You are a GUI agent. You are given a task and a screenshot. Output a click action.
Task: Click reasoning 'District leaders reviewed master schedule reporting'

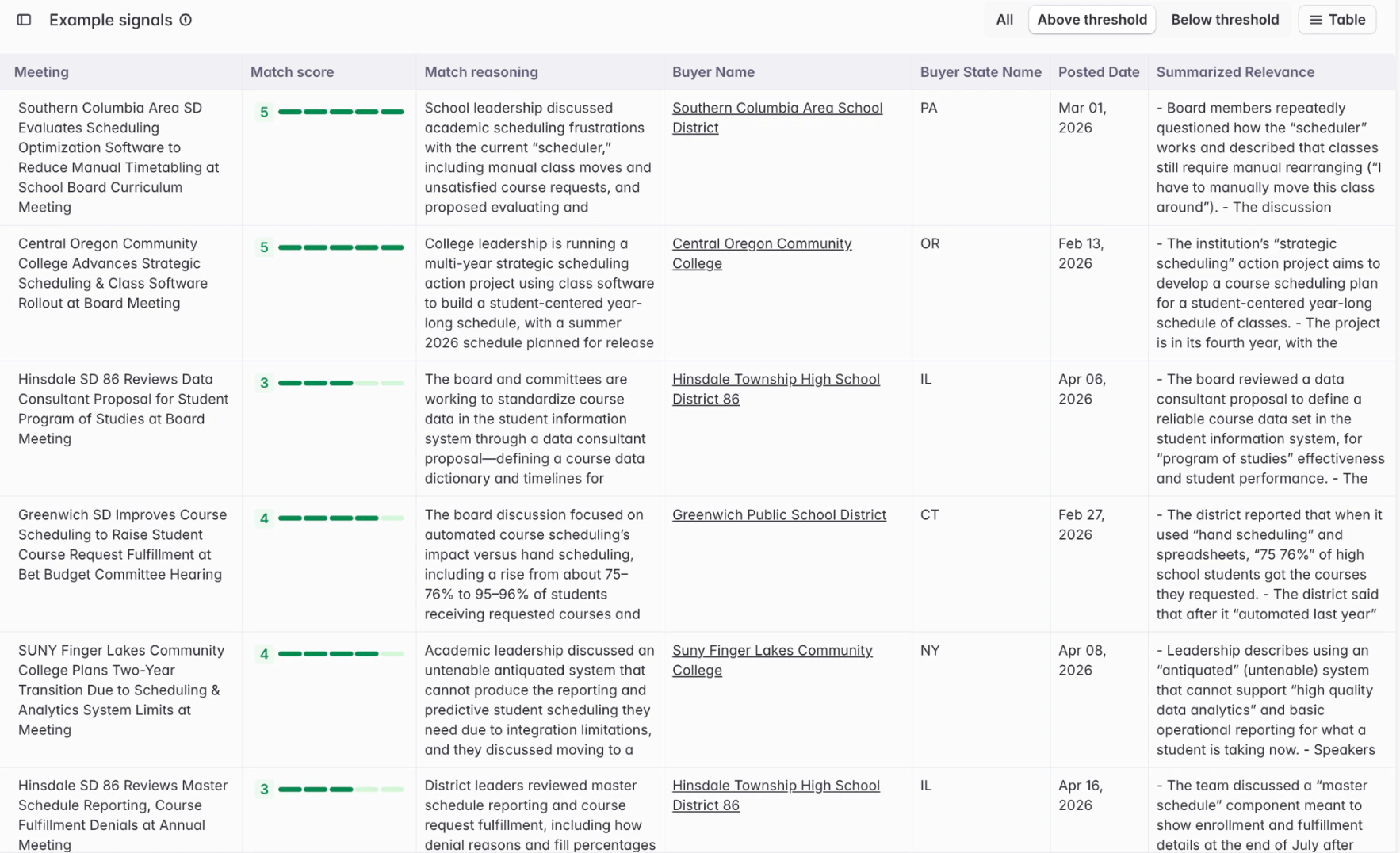tap(541, 815)
